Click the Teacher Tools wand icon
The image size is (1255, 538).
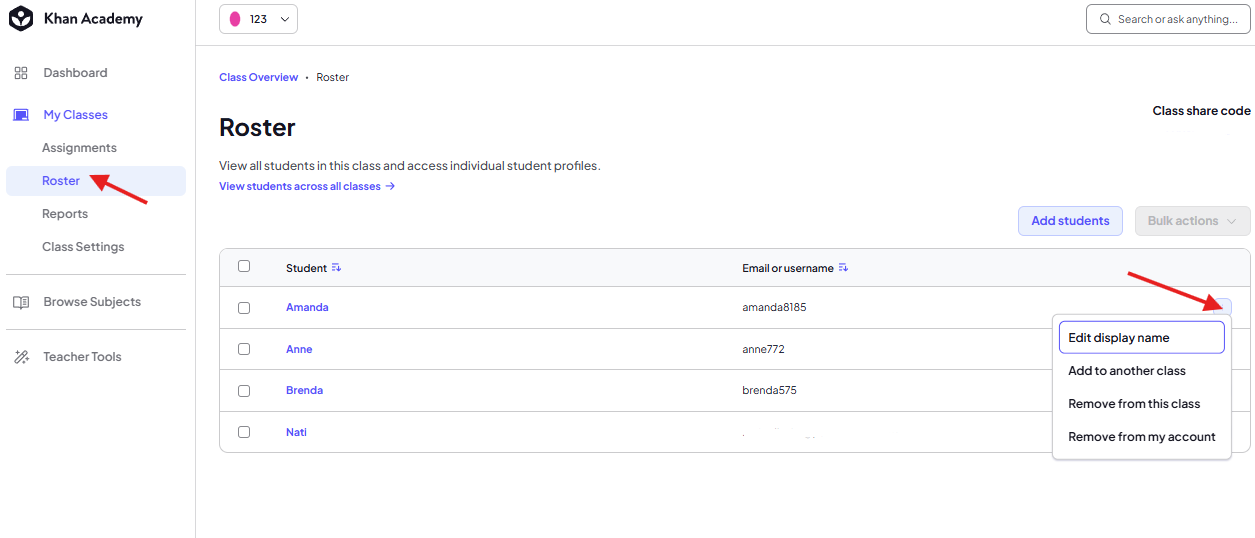tap(21, 357)
